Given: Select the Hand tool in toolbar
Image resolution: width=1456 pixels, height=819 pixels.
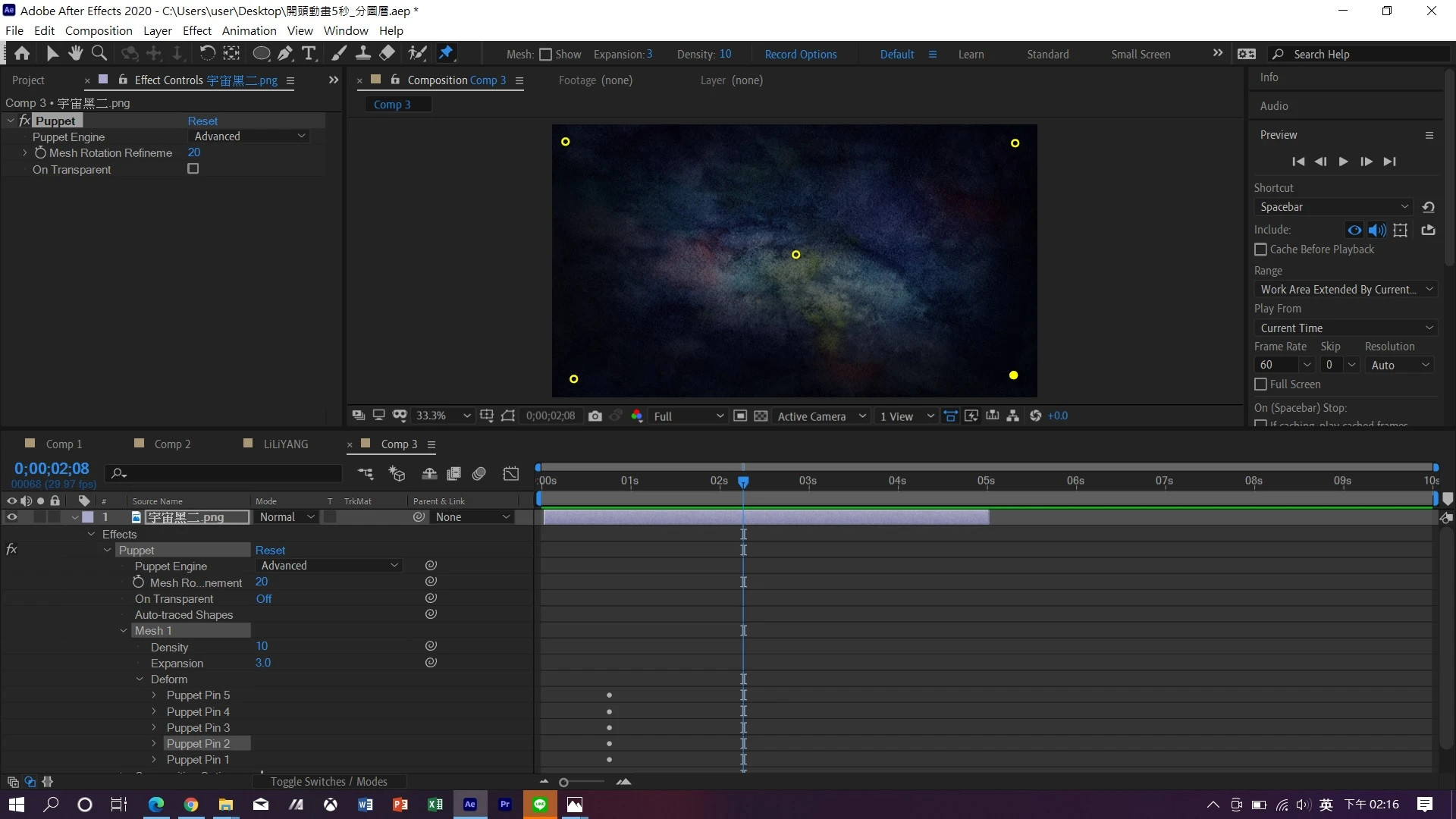Looking at the screenshot, I should (75, 53).
